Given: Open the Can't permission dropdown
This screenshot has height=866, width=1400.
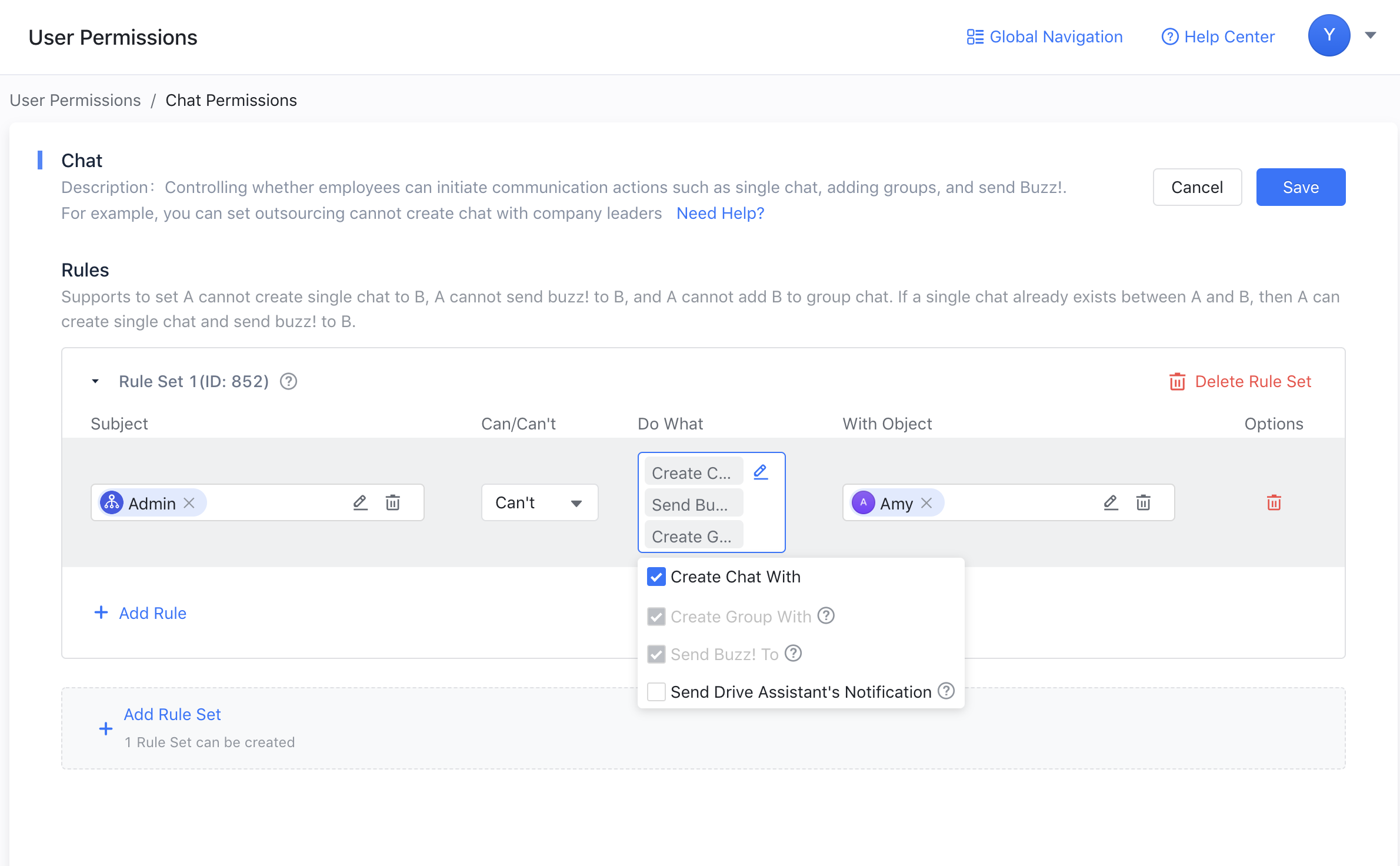Looking at the screenshot, I should (536, 503).
